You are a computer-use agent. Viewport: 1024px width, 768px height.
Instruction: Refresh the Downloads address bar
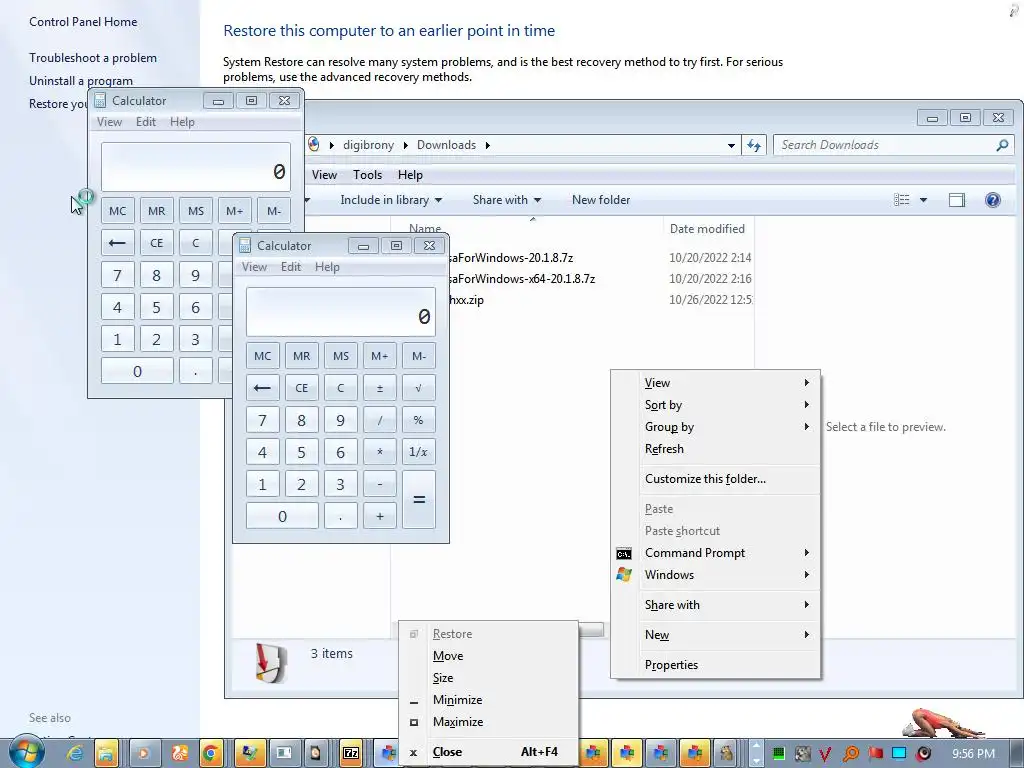click(x=754, y=145)
